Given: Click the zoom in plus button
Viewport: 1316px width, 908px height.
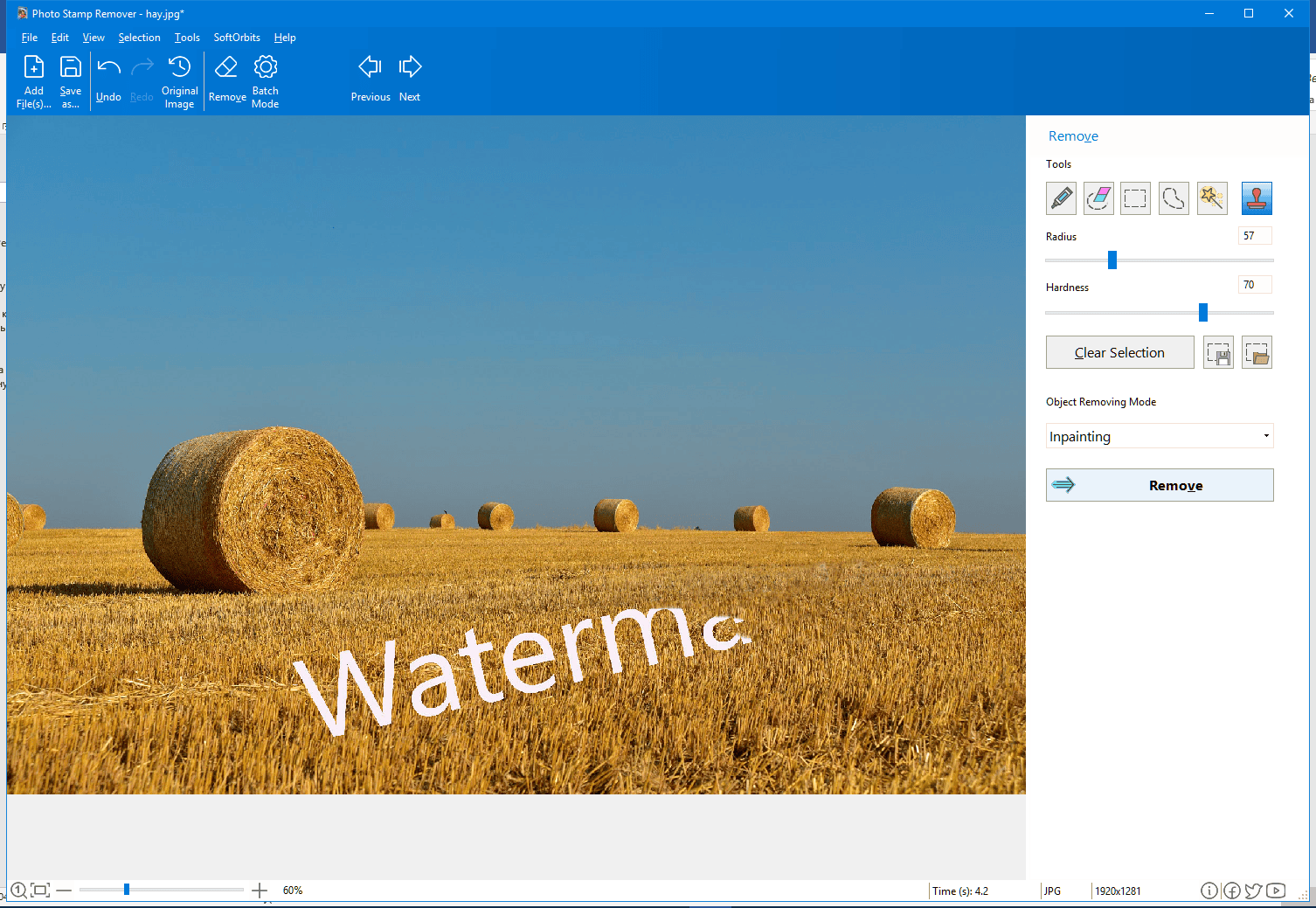Looking at the screenshot, I should (x=260, y=891).
